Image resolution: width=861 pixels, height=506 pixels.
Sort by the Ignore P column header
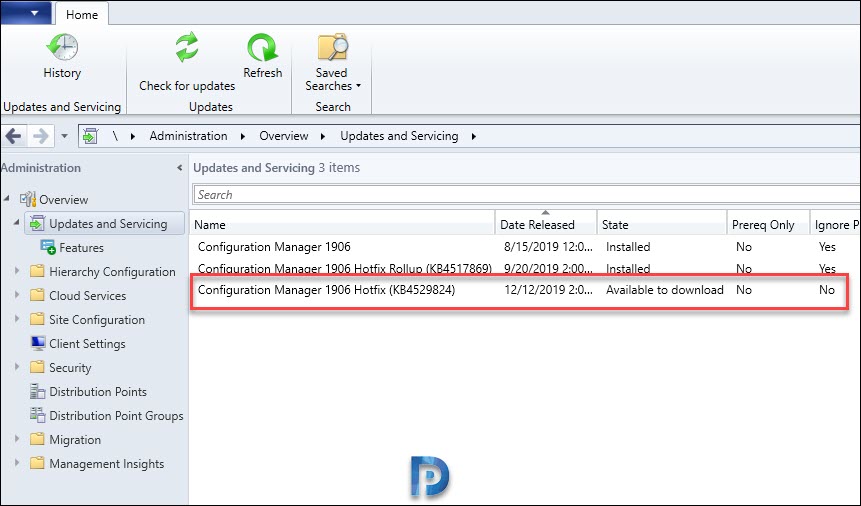point(835,224)
